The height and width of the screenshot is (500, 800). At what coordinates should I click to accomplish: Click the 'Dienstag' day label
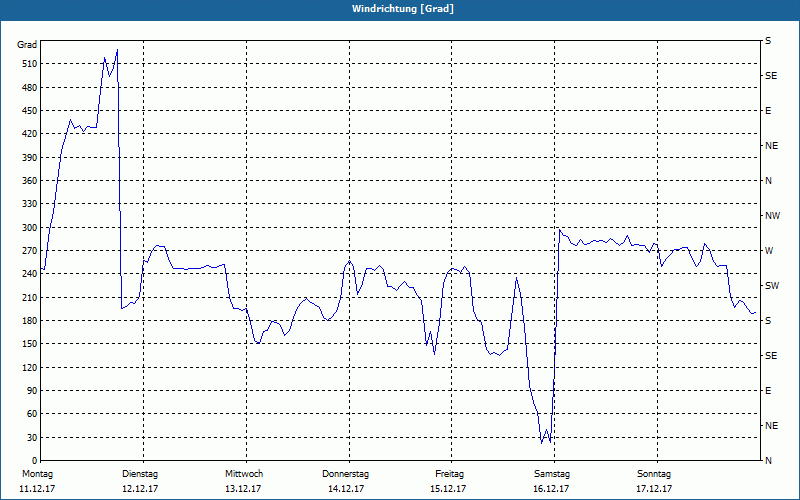click(x=140, y=474)
